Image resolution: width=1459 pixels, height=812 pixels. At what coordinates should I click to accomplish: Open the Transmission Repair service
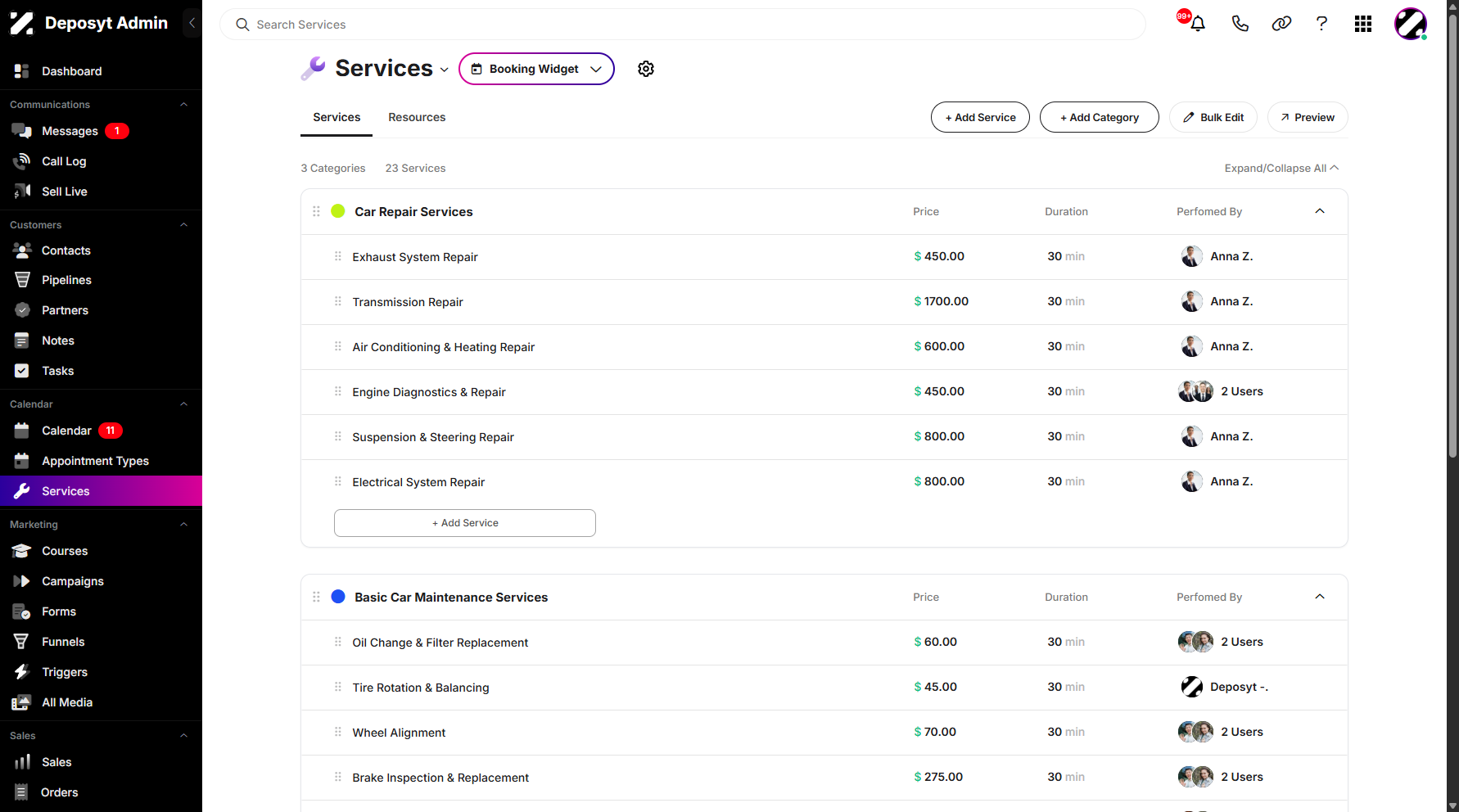click(x=408, y=302)
